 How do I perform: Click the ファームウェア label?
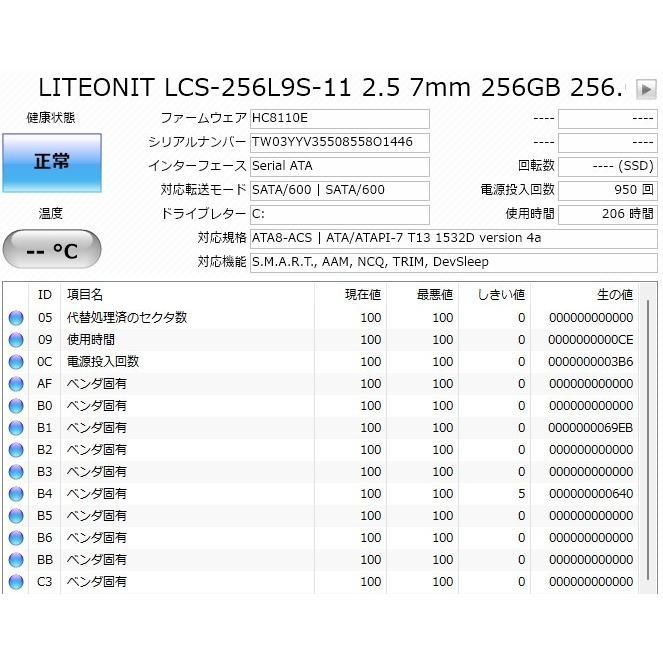203,118
